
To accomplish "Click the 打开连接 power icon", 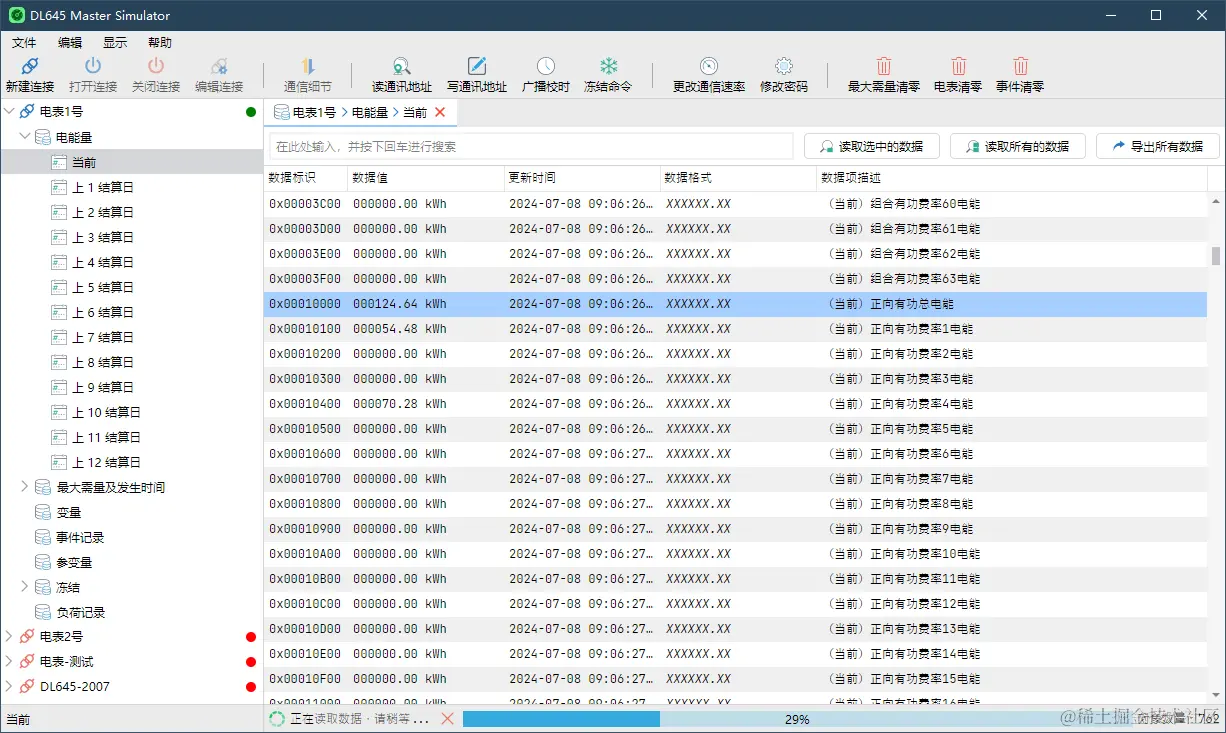I will [93, 66].
